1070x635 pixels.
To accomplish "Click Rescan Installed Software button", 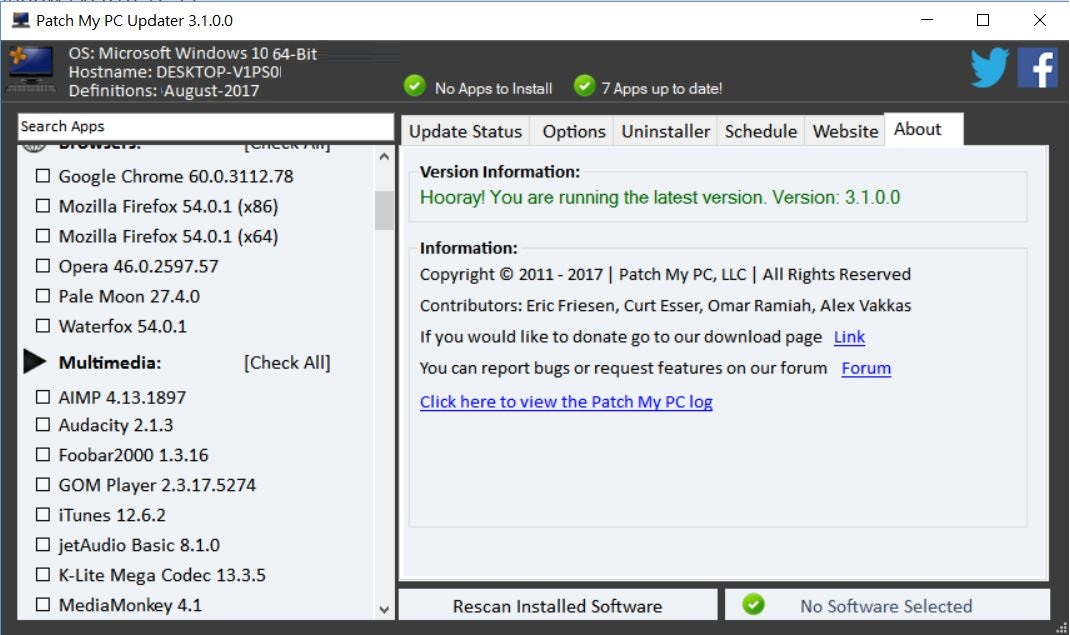I will coord(558,605).
